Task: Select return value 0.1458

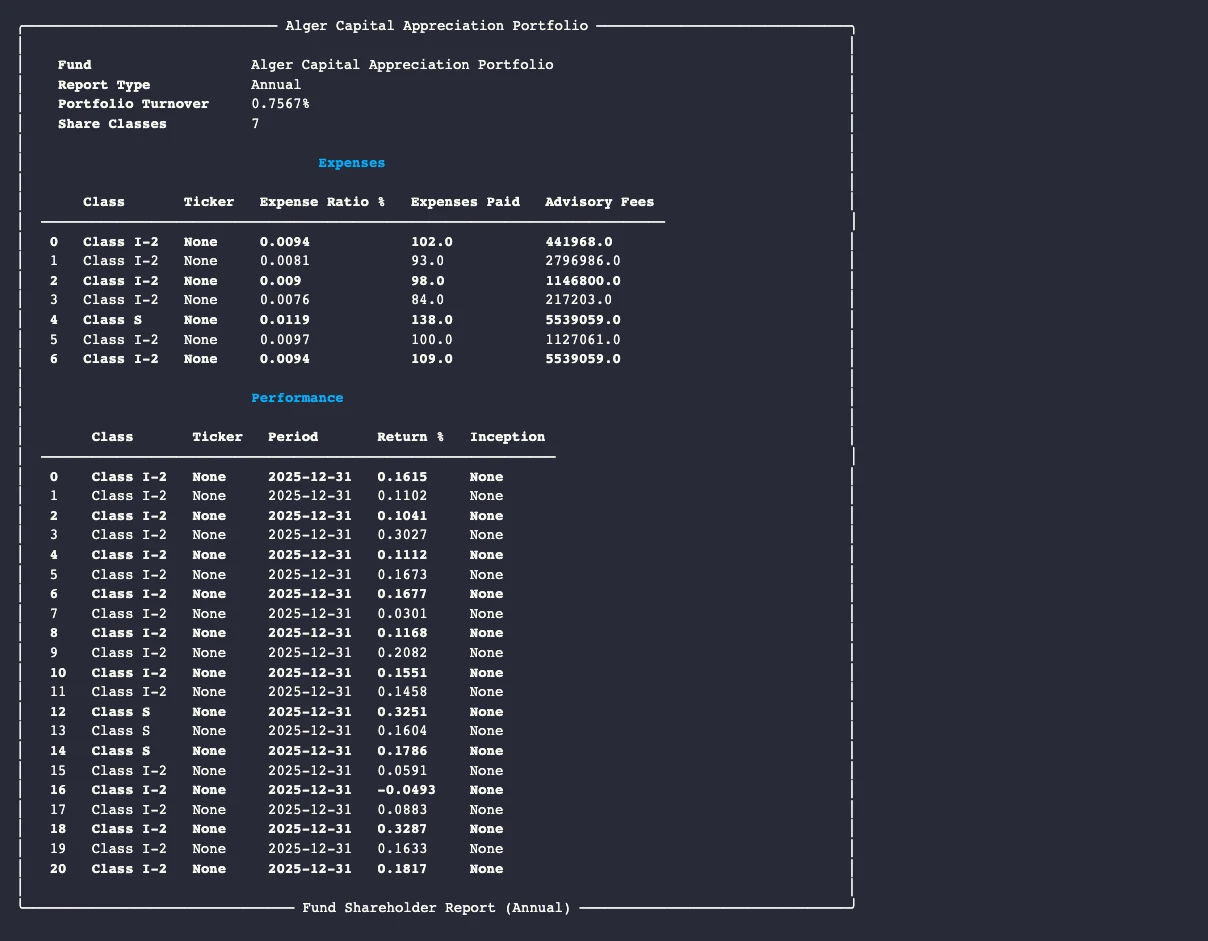Action: click(x=402, y=692)
